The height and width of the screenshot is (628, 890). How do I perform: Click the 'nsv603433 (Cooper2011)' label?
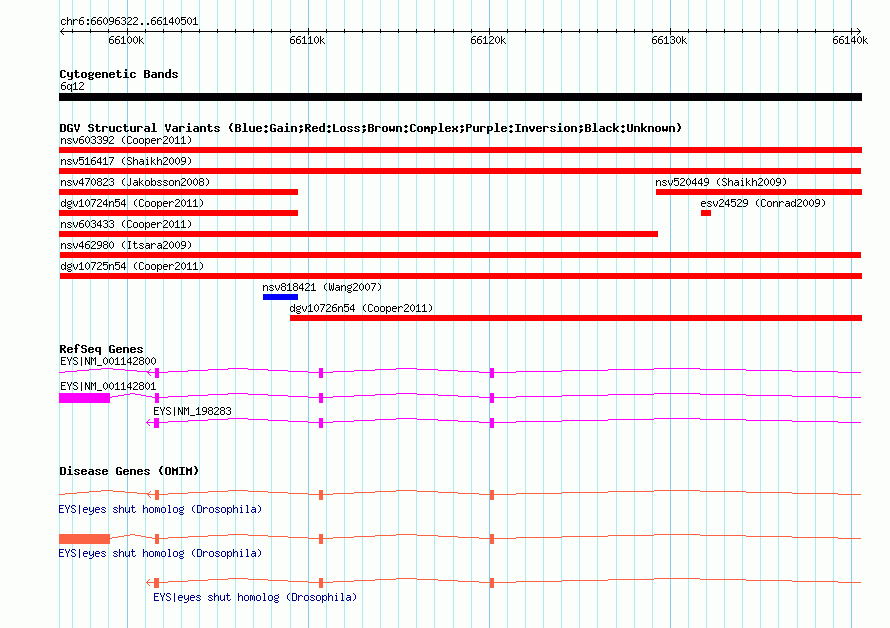click(126, 224)
